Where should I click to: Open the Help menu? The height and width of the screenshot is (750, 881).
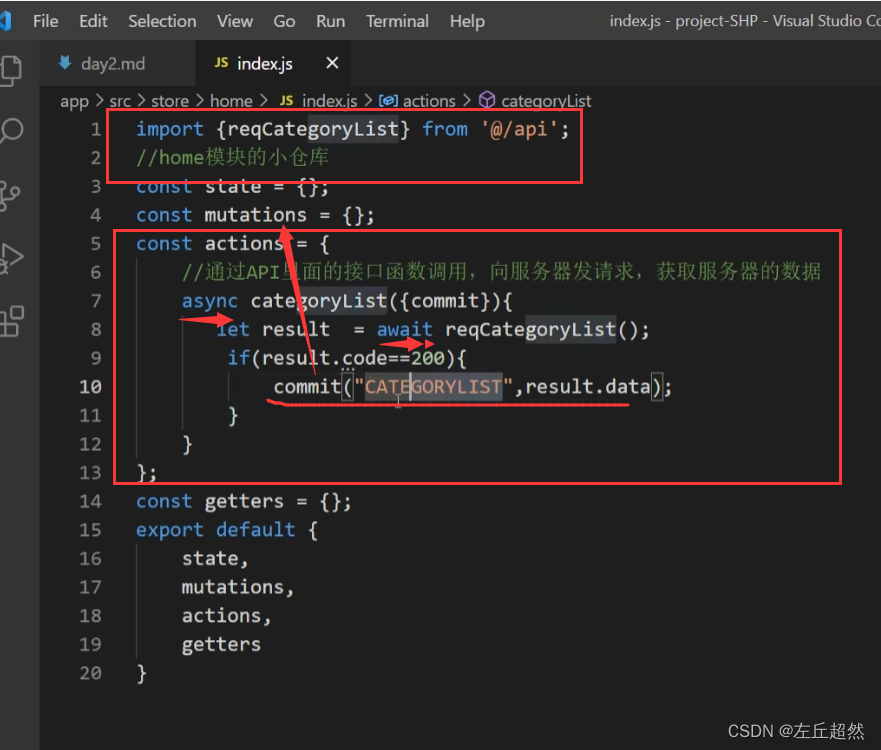pos(467,21)
